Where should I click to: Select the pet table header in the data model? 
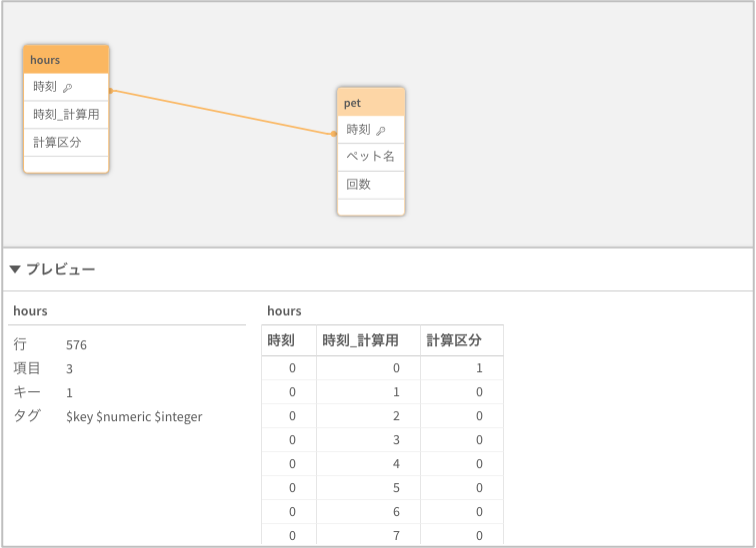pos(371,103)
